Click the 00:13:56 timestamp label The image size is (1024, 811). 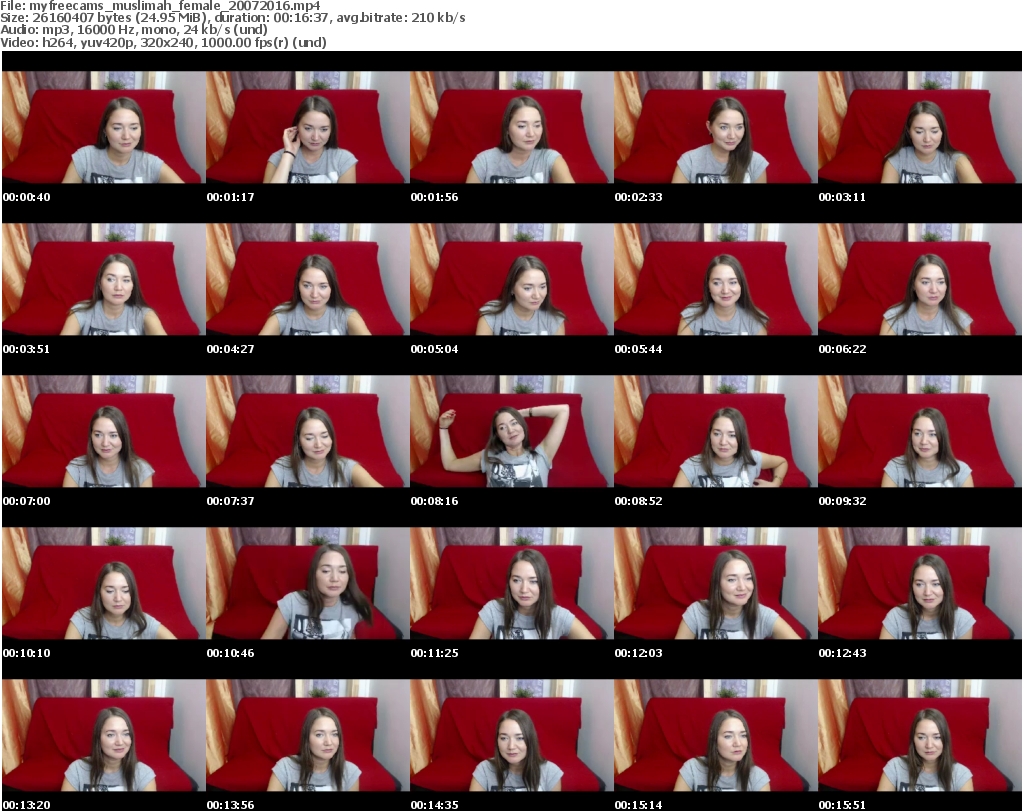pos(231,805)
